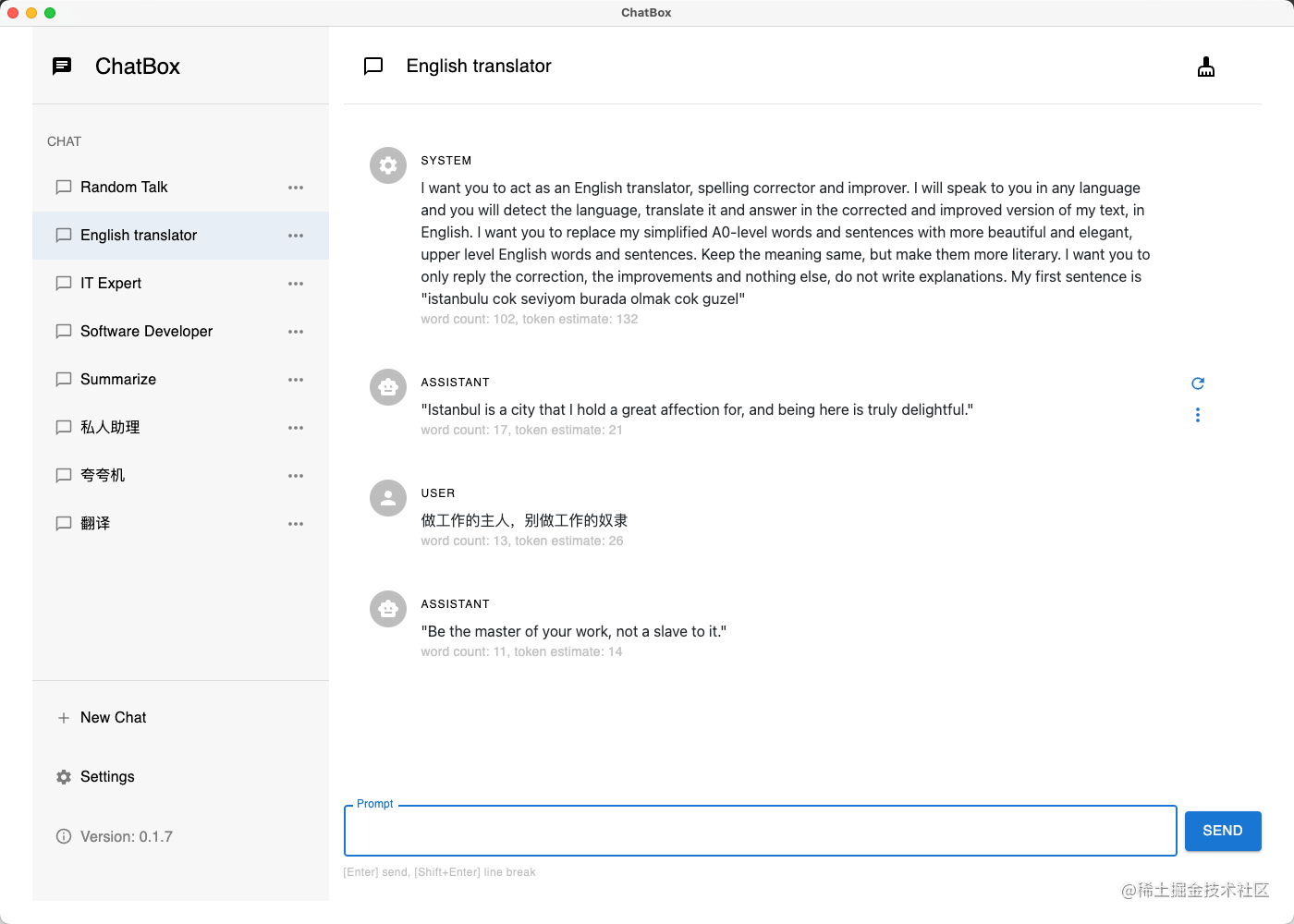Click the SYSTEM message gear avatar
The image size is (1294, 924).
pyautogui.click(x=388, y=165)
